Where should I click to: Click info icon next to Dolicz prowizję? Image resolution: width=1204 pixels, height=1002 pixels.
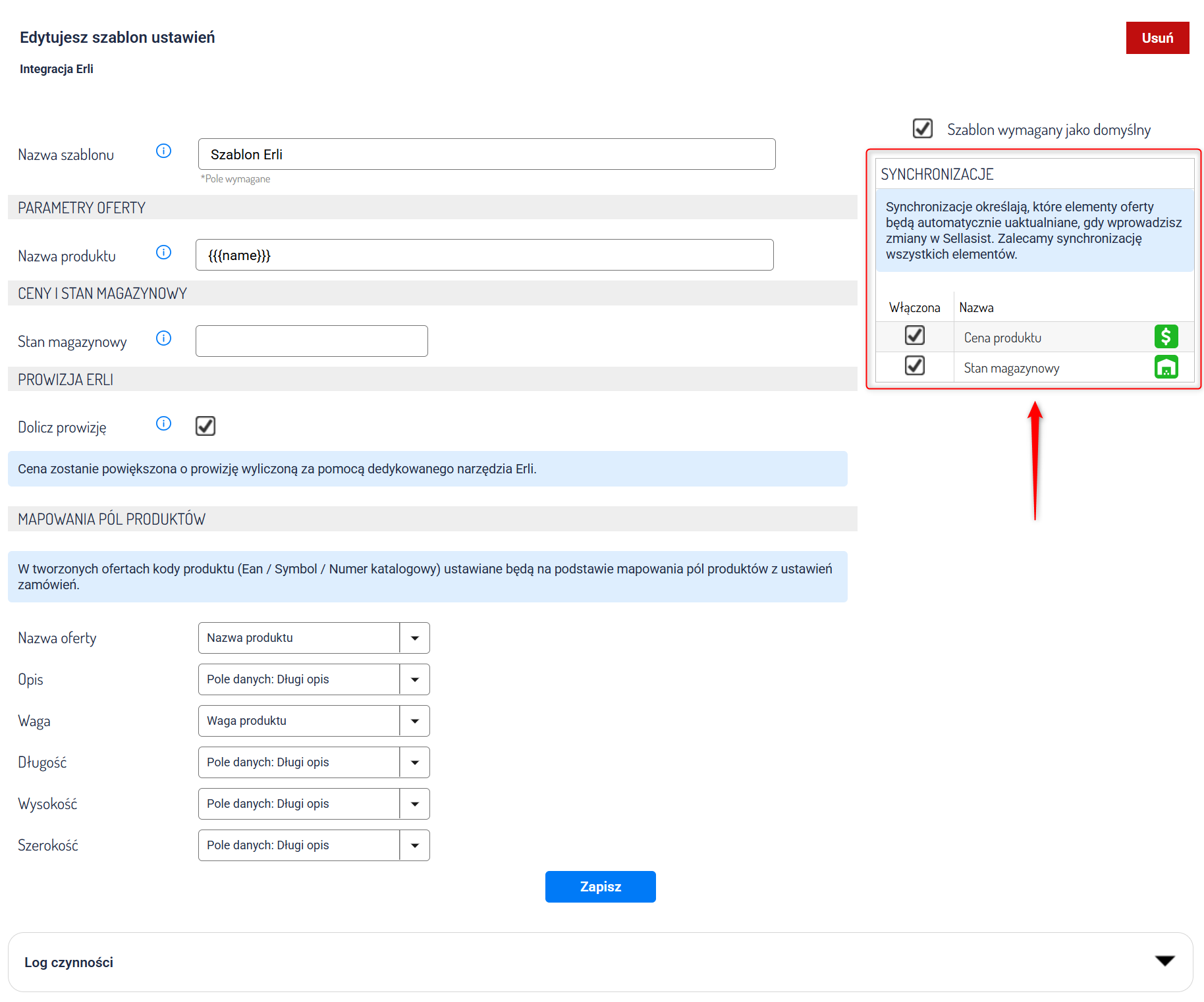163,424
